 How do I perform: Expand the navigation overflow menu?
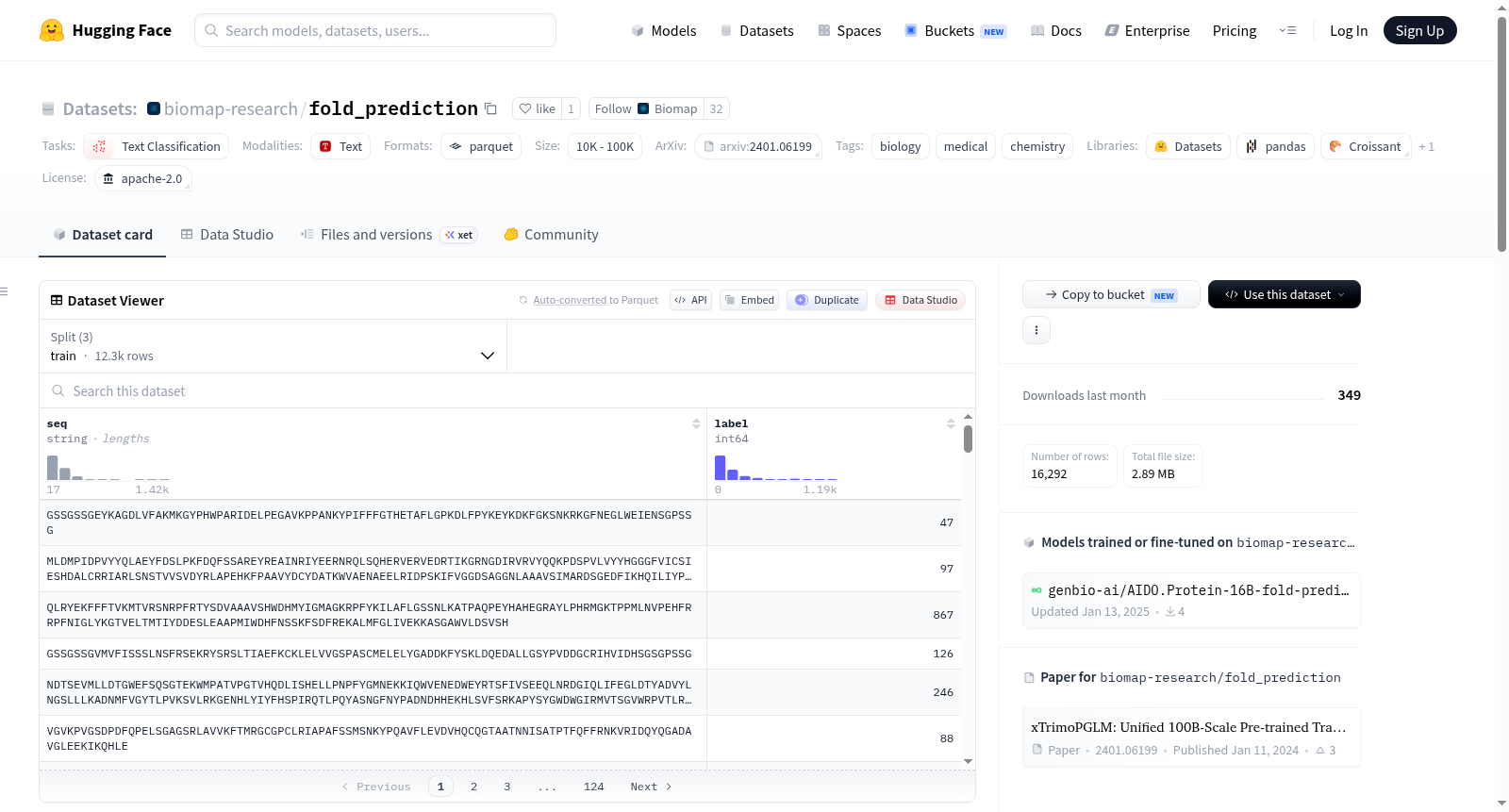coord(1287,30)
